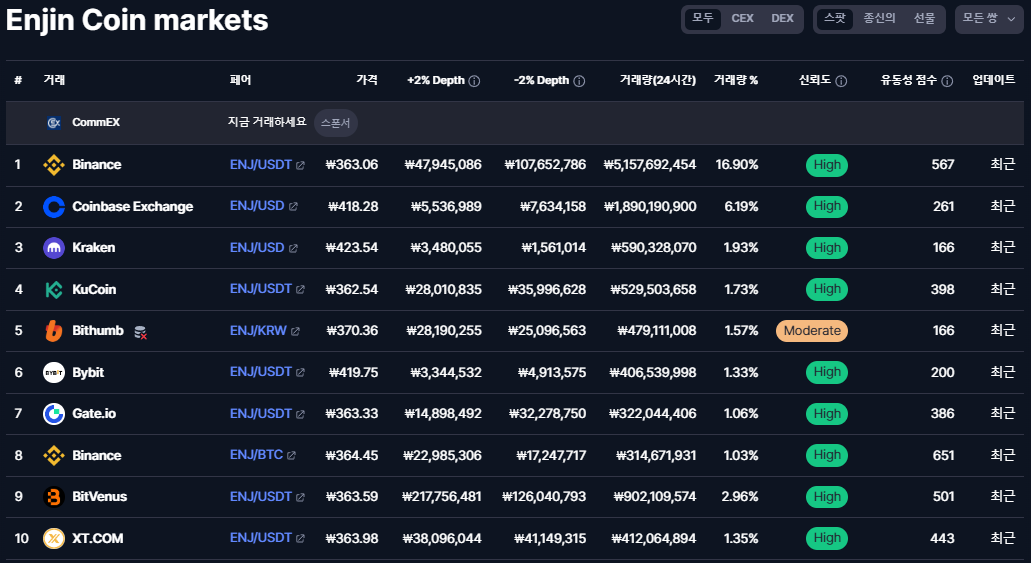Click the KuCoin logo icon
This screenshot has height=563, width=1031.
click(x=54, y=289)
